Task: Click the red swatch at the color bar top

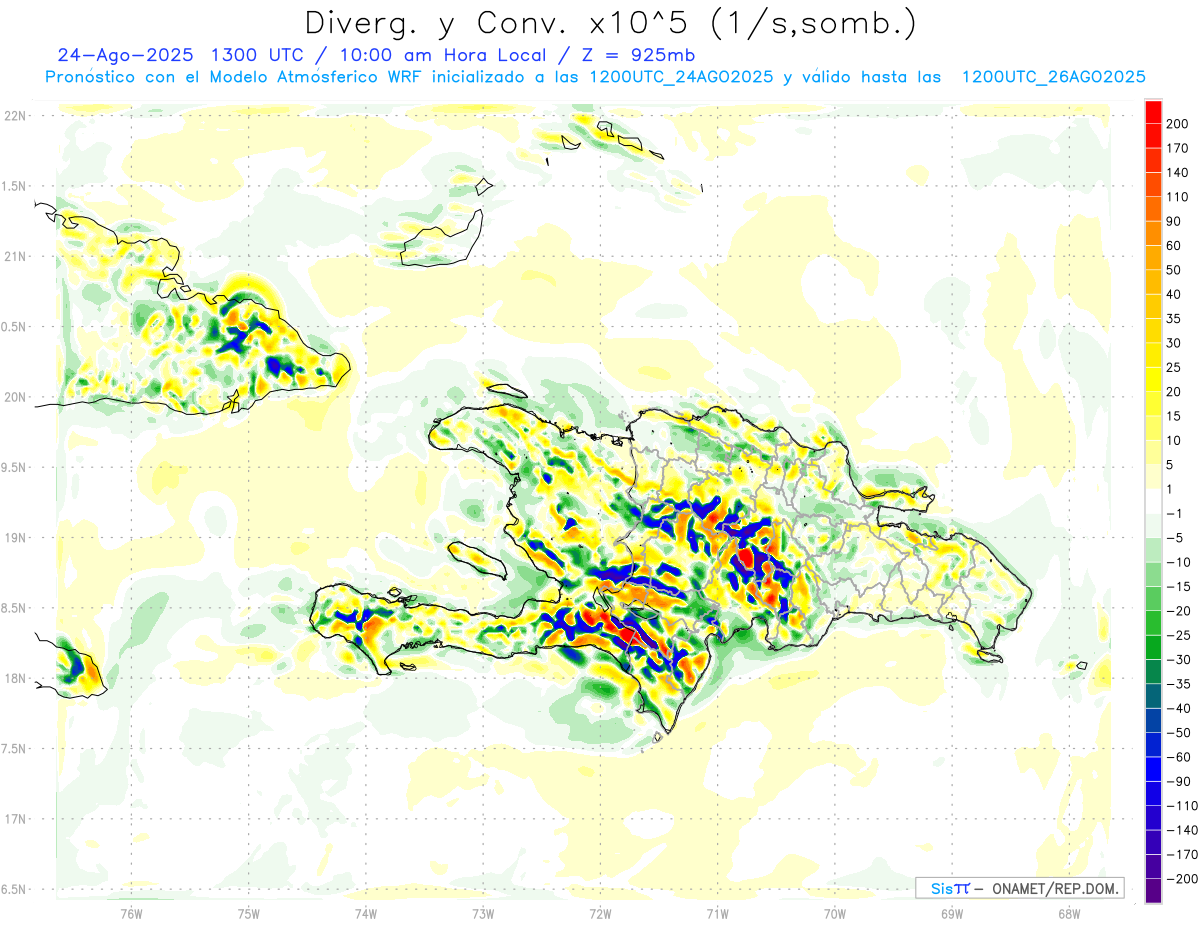Action: click(1153, 112)
